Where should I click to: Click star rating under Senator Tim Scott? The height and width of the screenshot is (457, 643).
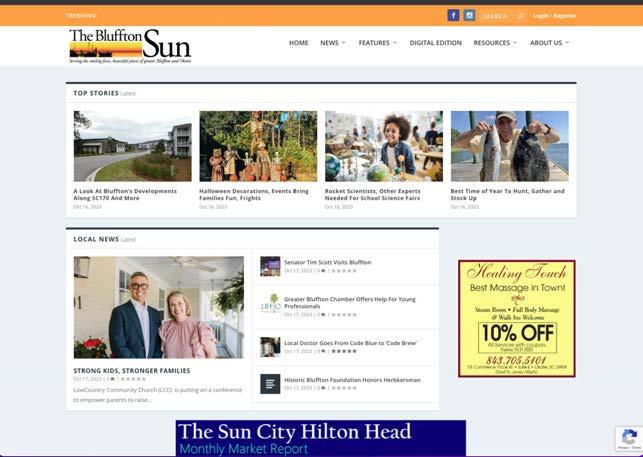point(344,271)
